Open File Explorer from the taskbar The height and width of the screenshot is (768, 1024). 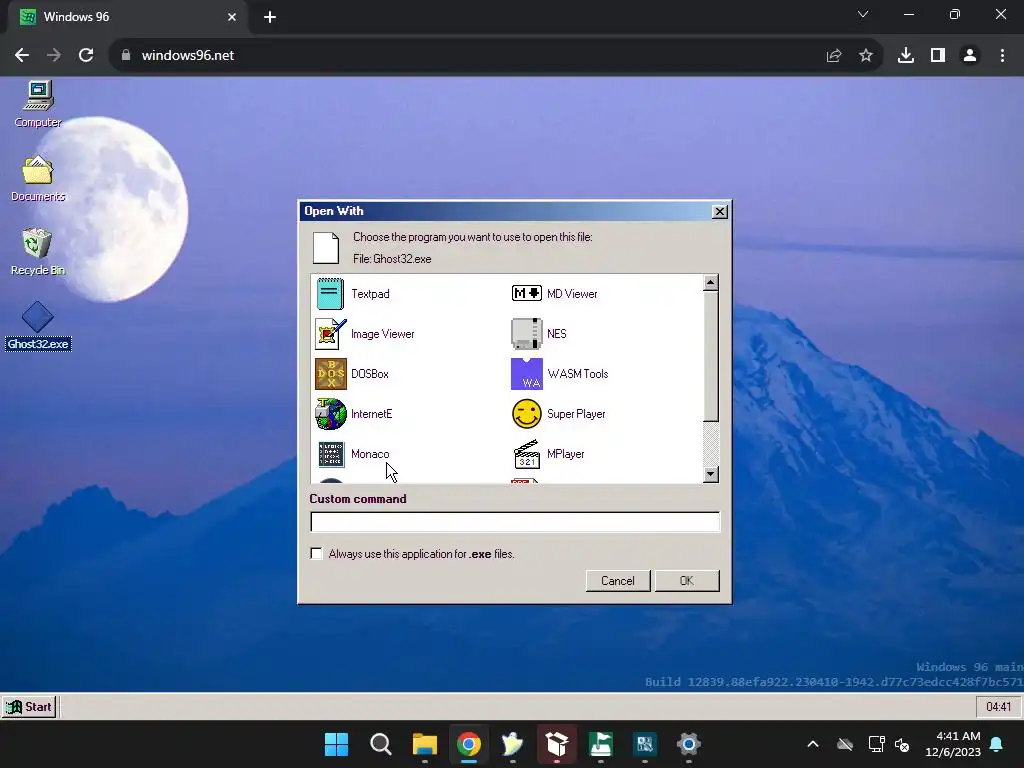424,744
